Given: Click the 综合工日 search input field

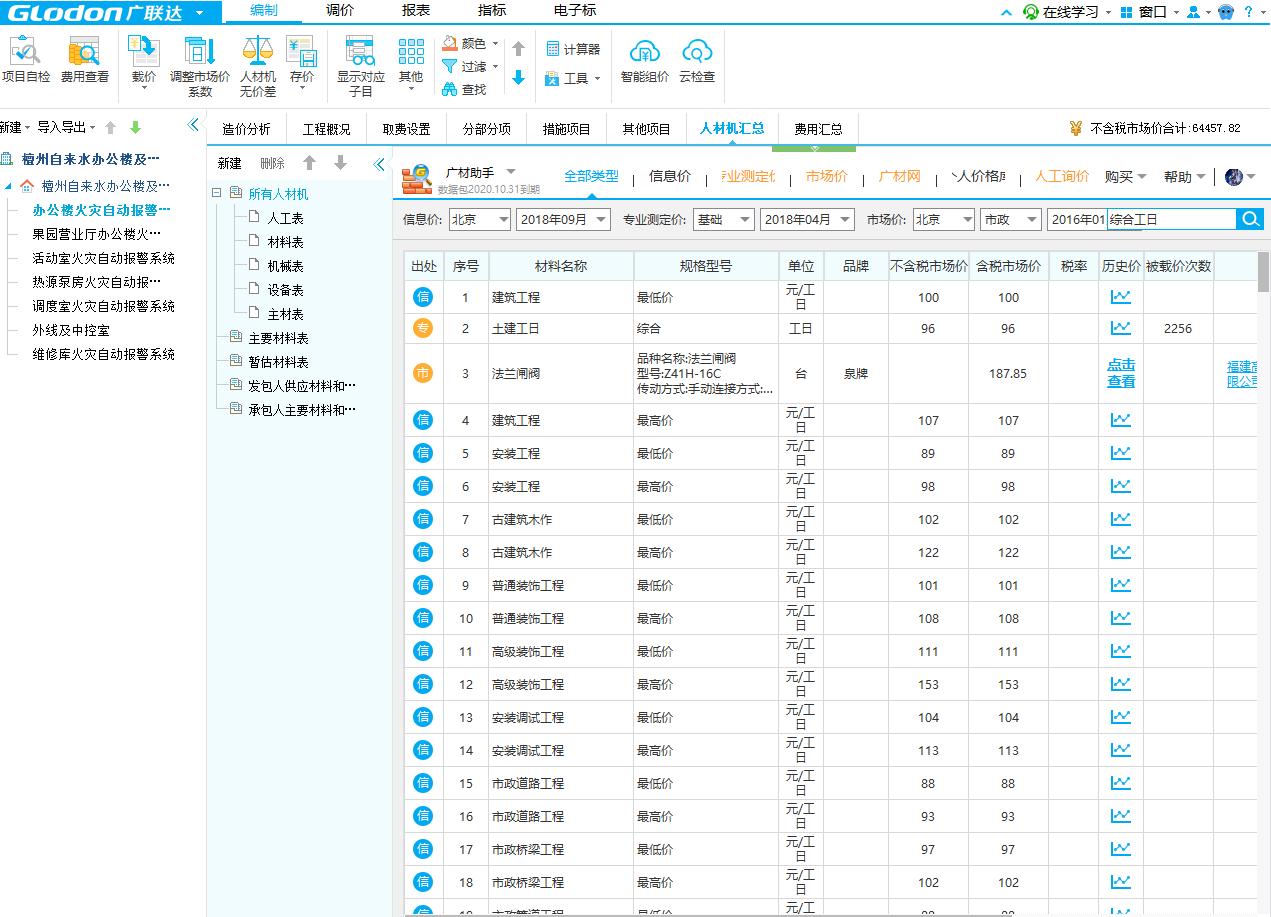Looking at the screenshot, I should pyautogui.click(x=1172, y=220).
